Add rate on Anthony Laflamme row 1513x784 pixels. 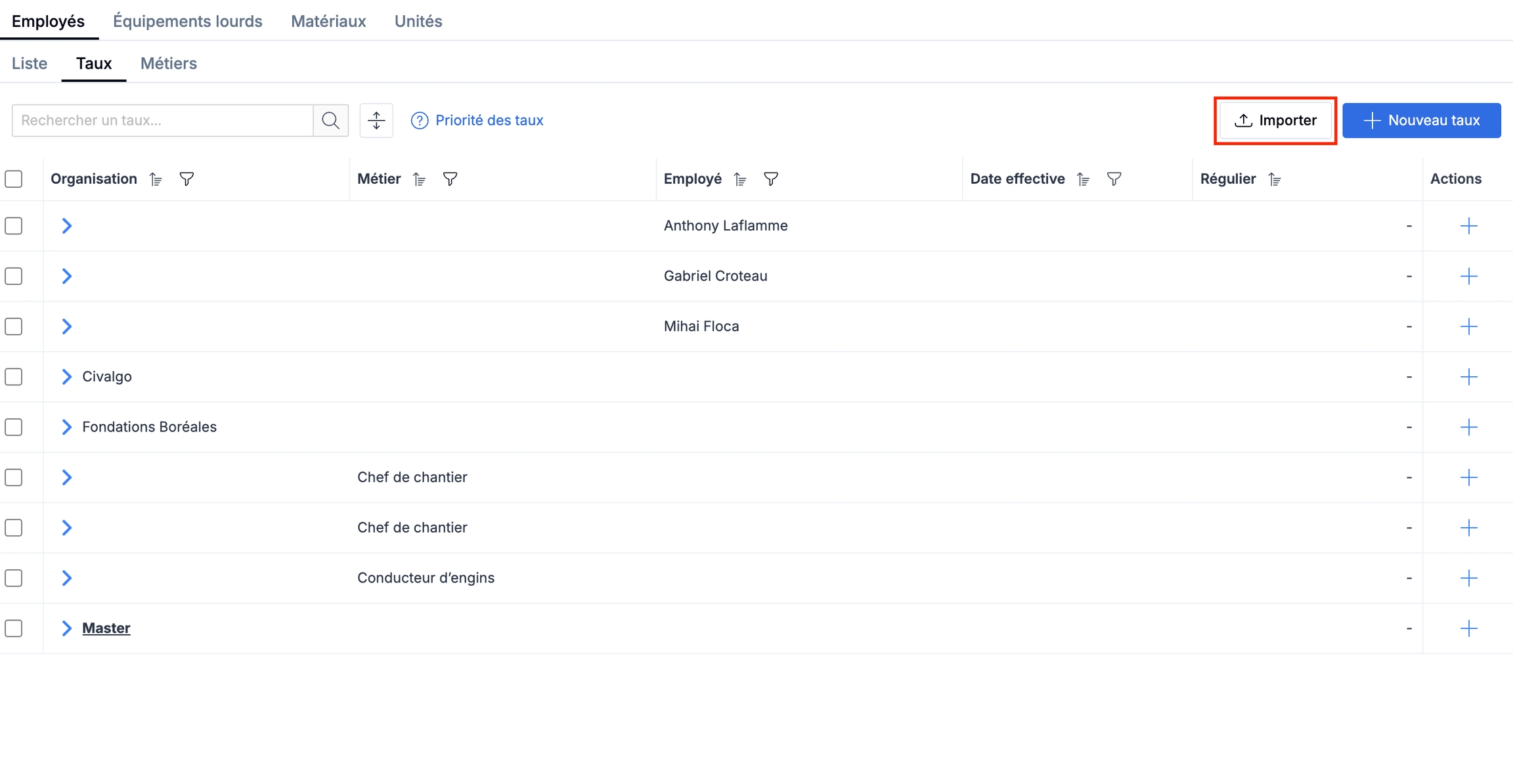pos(1468,226)
